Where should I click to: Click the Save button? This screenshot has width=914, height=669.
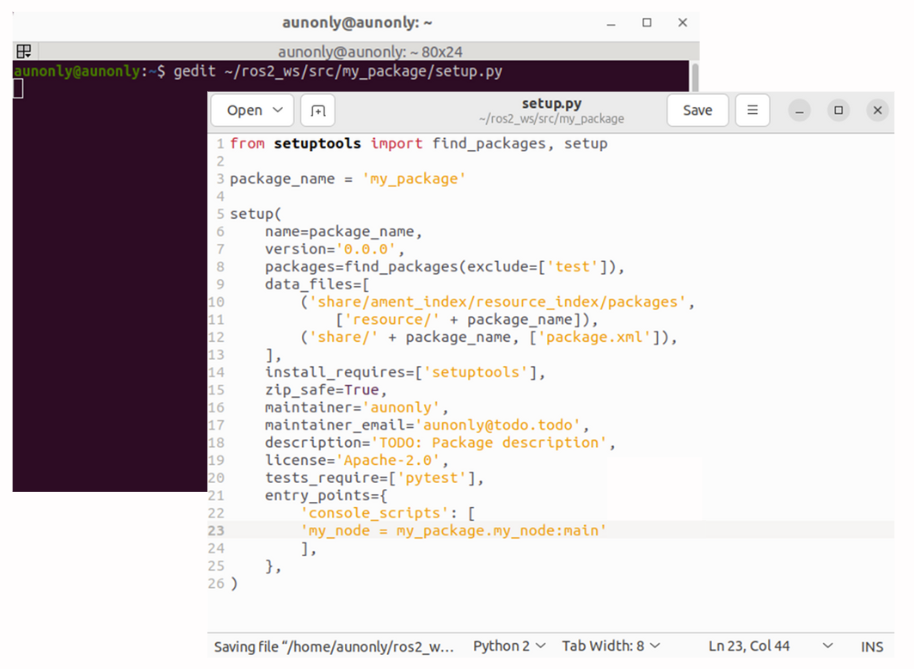point(697,111)
